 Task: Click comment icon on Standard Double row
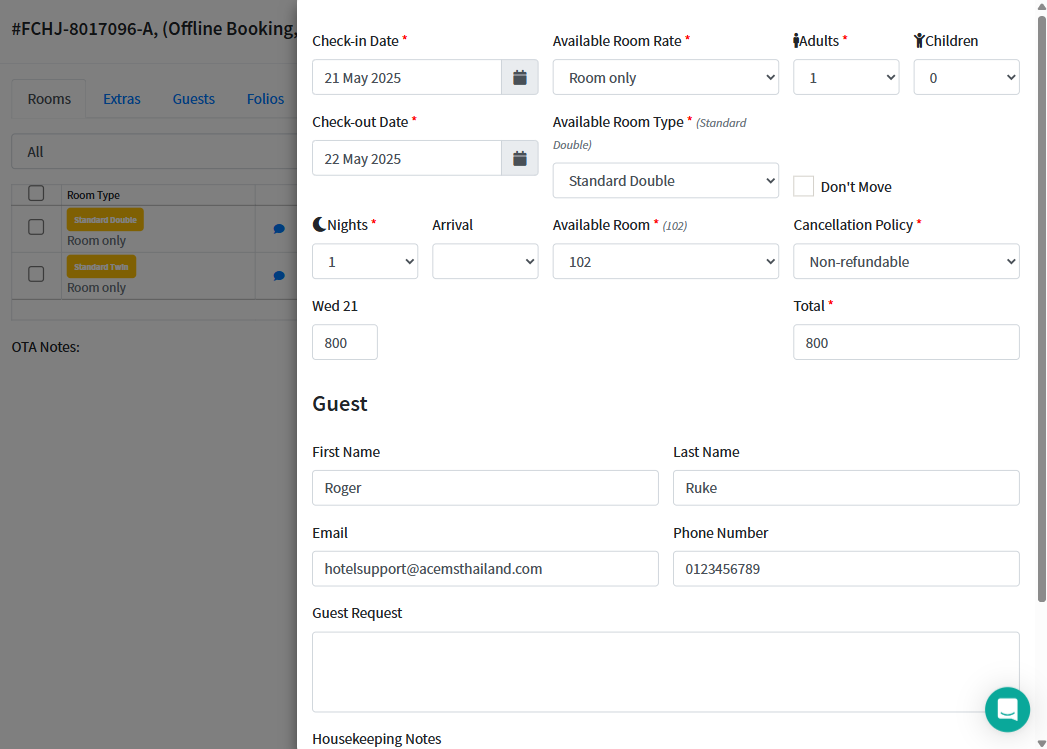click(279, 229)
